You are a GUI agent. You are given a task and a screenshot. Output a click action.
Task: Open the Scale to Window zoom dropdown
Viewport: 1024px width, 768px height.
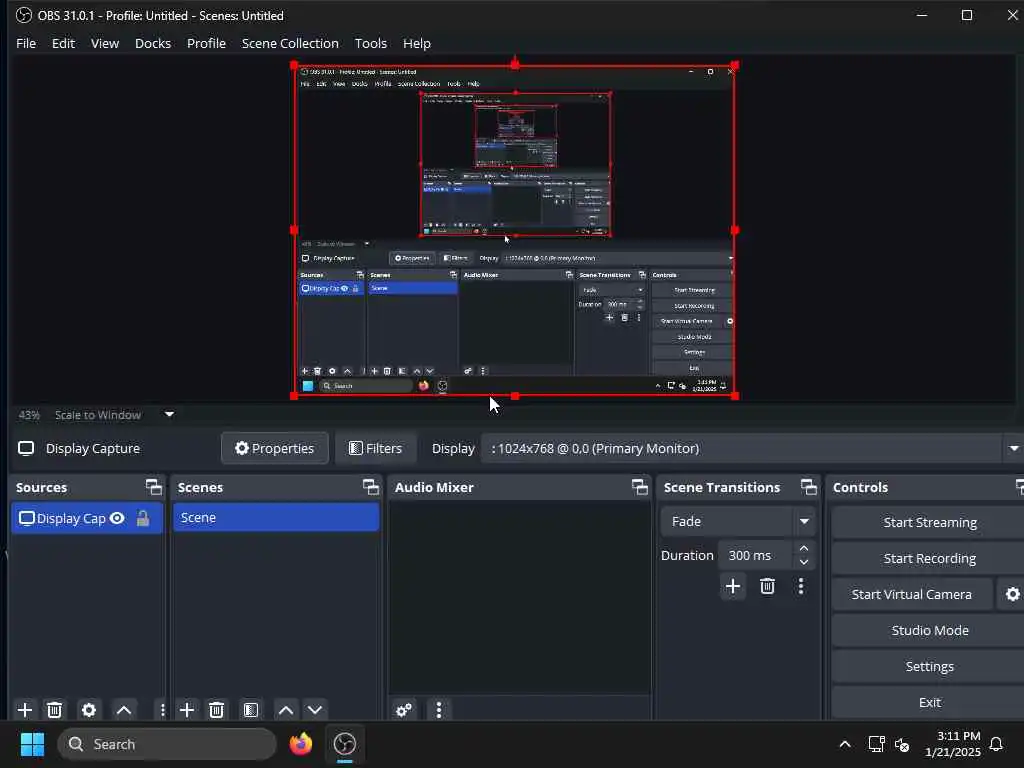[x=169, y=414]
